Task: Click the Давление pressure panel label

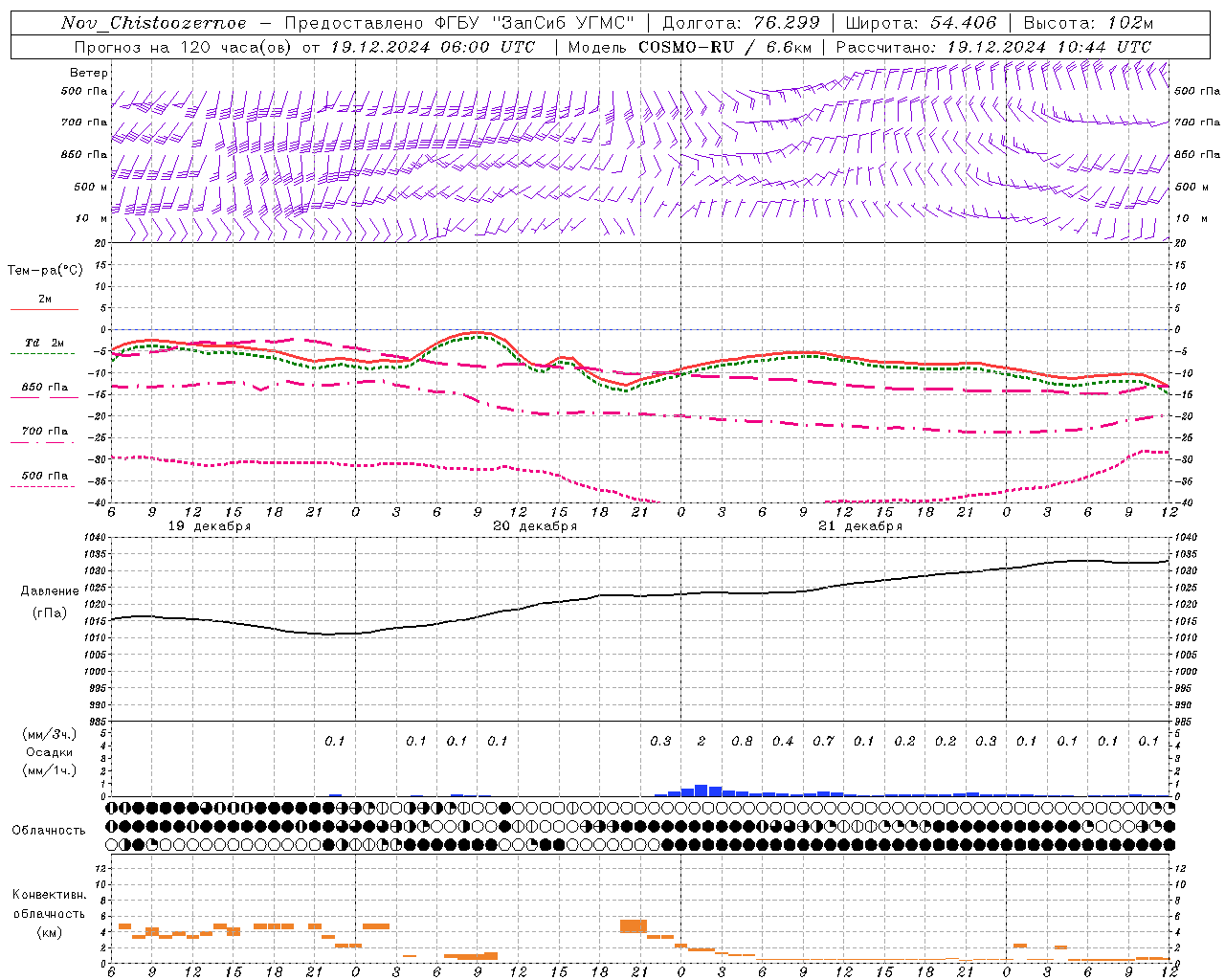Action: click(x=51, y=591)
